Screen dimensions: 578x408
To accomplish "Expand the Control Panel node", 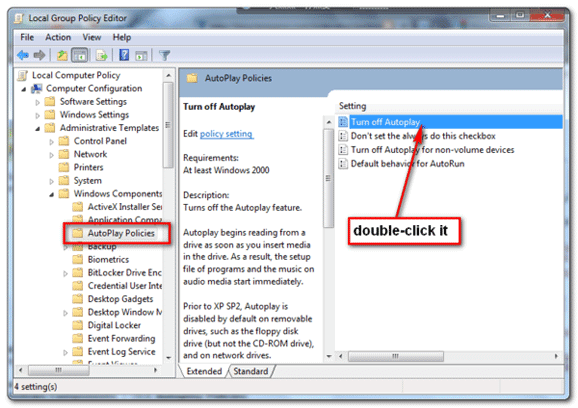I will 51,142.
